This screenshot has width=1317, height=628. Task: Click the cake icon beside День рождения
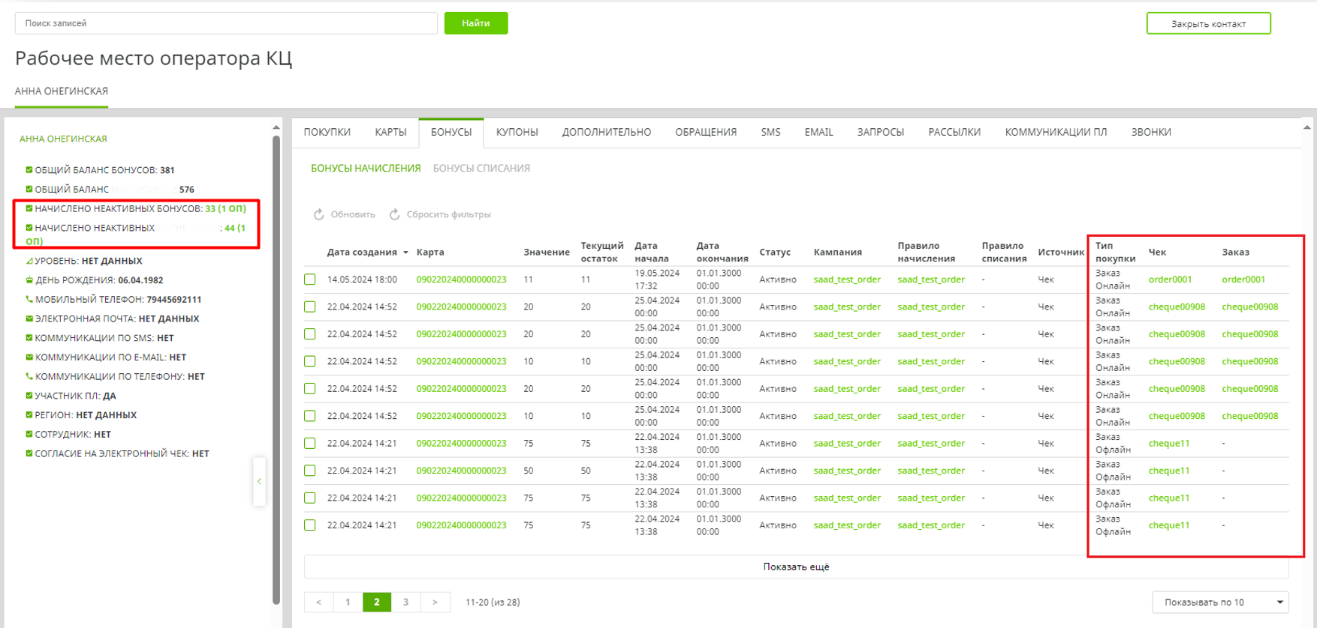(29, 280)
